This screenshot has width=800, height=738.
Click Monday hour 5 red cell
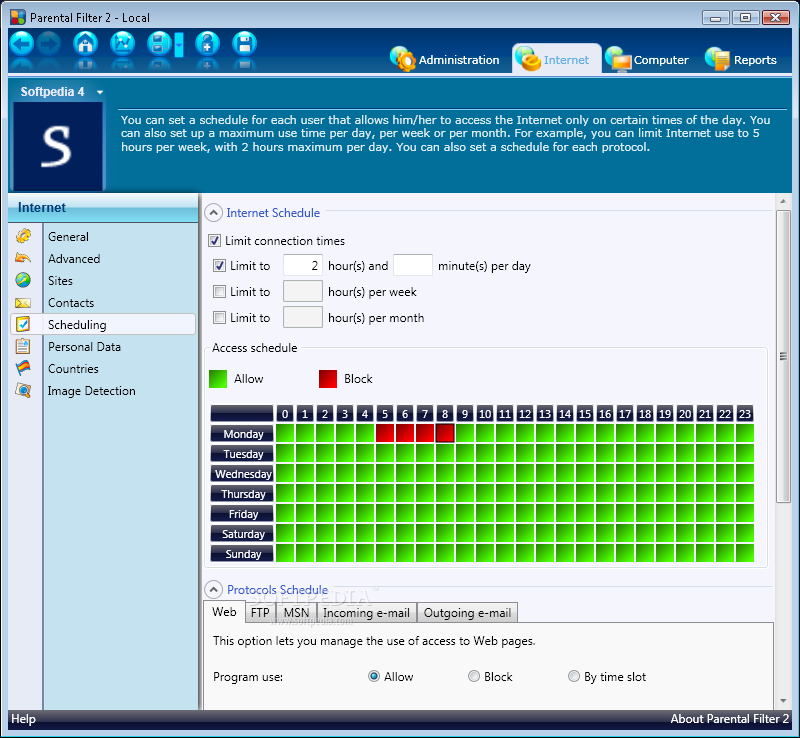click(385, 433)
